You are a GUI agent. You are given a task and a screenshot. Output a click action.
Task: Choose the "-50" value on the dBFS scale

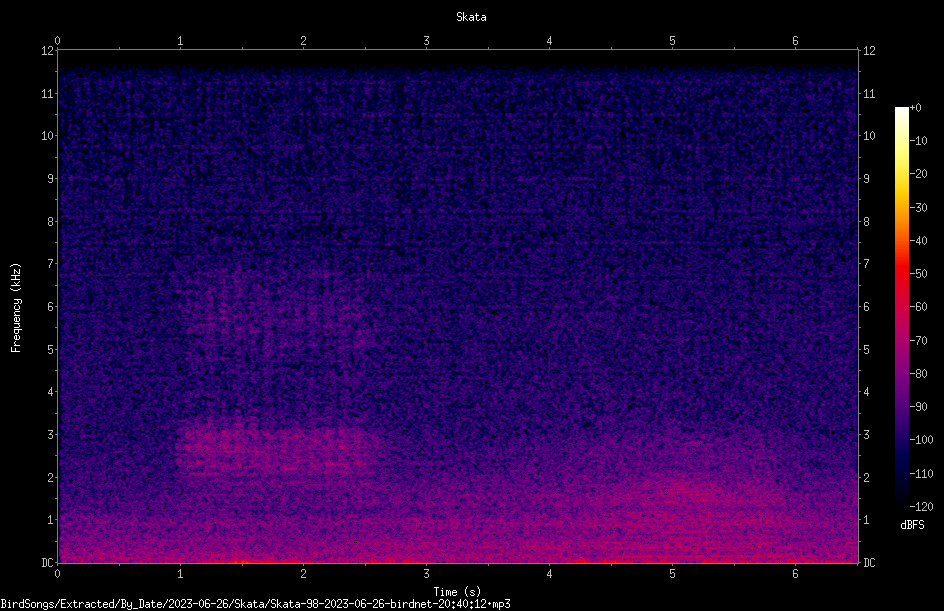tap(918, 274)
